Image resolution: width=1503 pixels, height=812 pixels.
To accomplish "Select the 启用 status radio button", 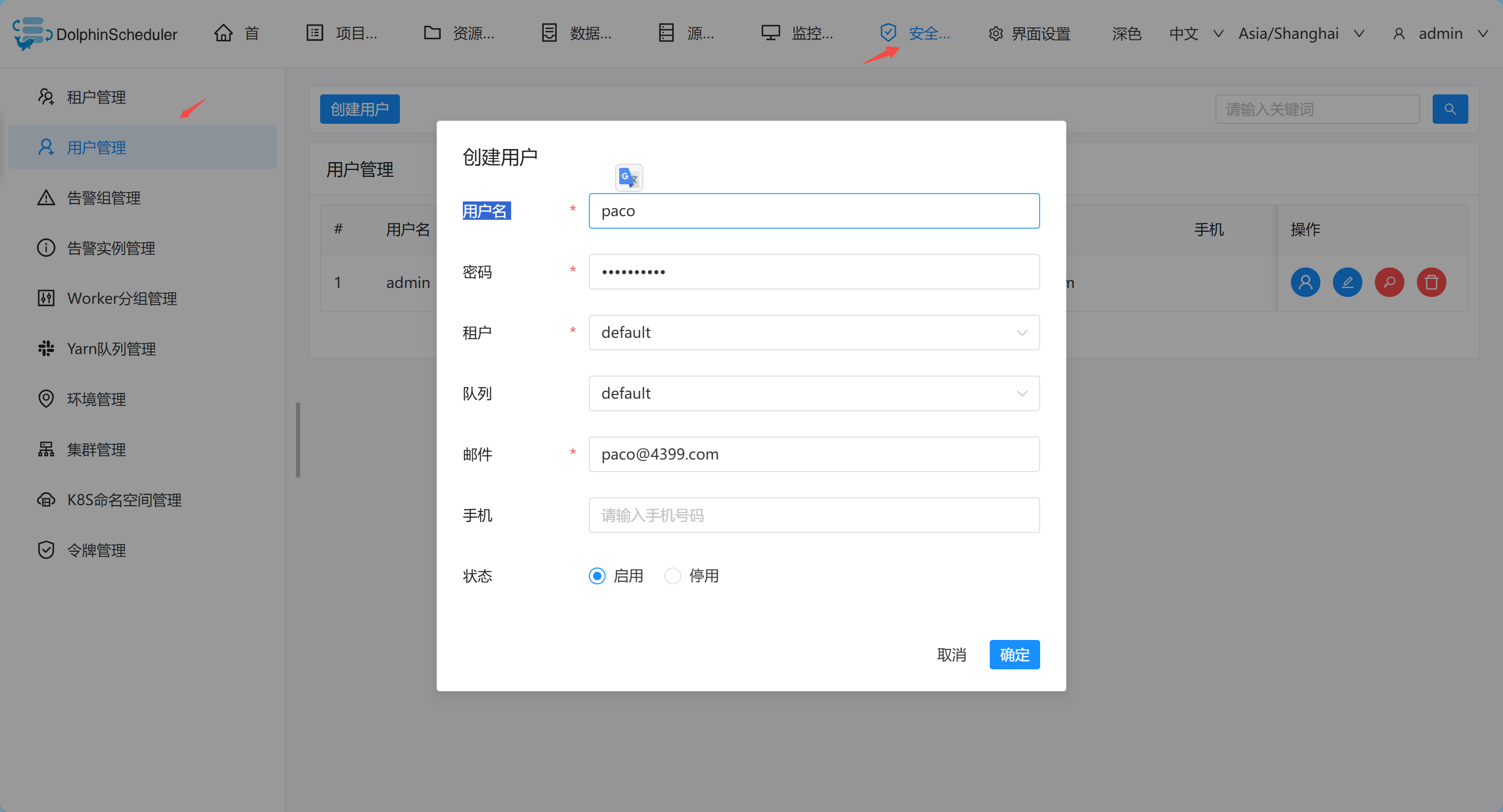I will (x=597, y=576).
